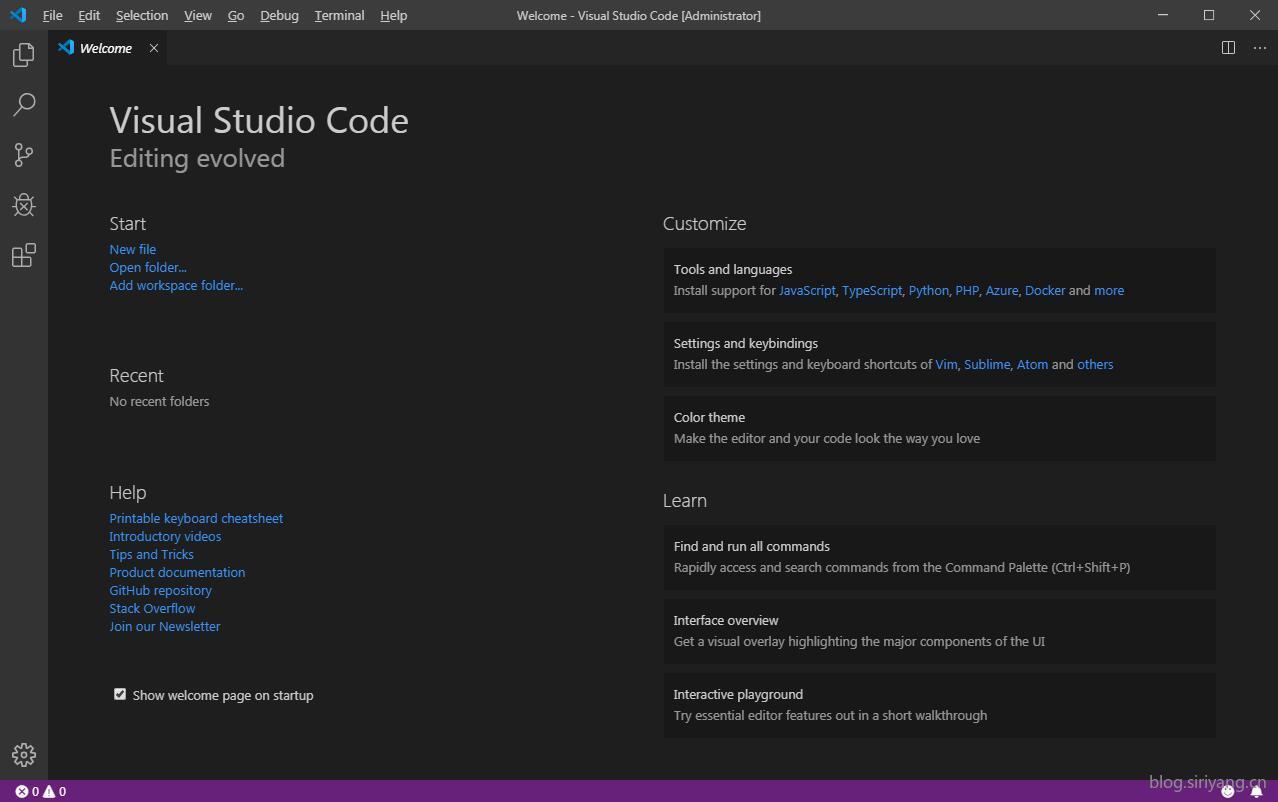This screenshot has width=1278, height=802.
Task: Click the Split Editor icon
Action: point(1228,48)
